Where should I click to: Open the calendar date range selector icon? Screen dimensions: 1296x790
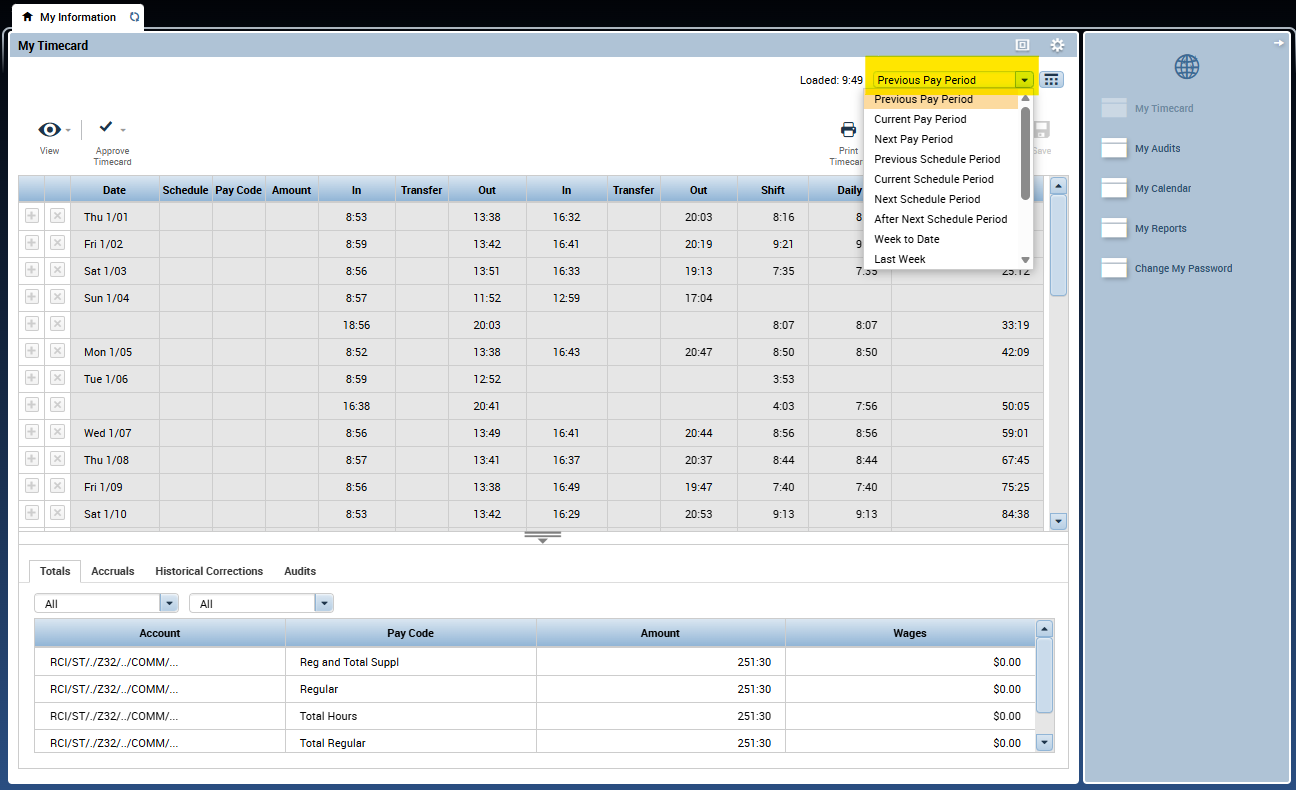coord(1051,80)
